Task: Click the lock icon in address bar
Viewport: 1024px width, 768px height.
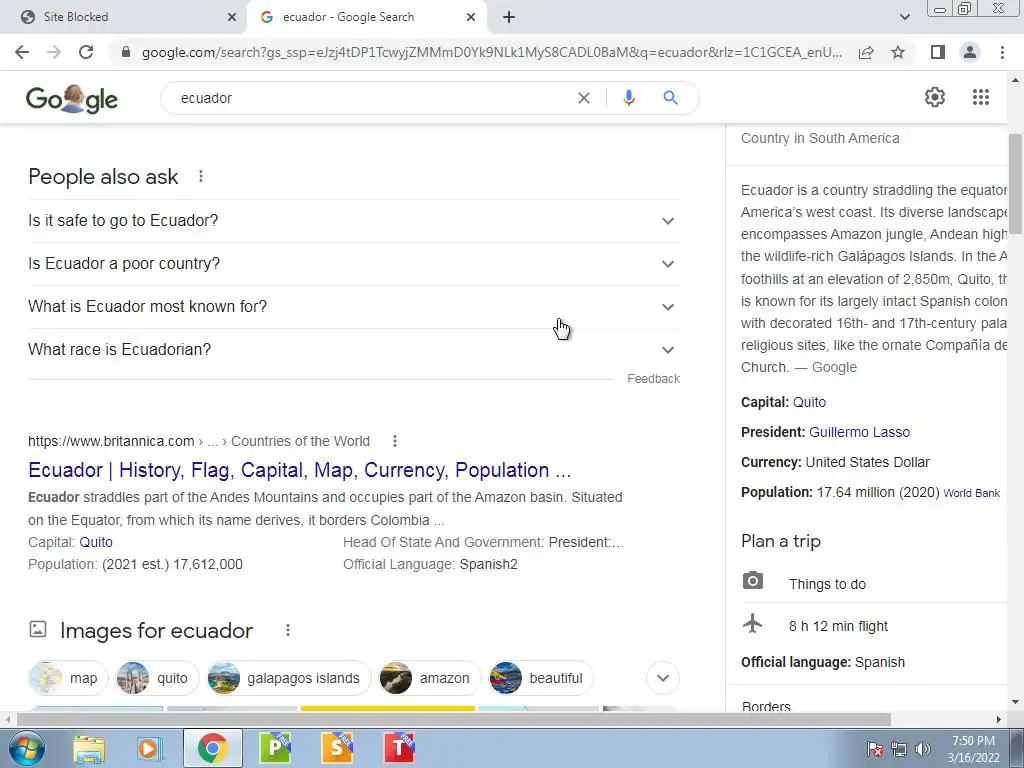Action: point(126,52)
